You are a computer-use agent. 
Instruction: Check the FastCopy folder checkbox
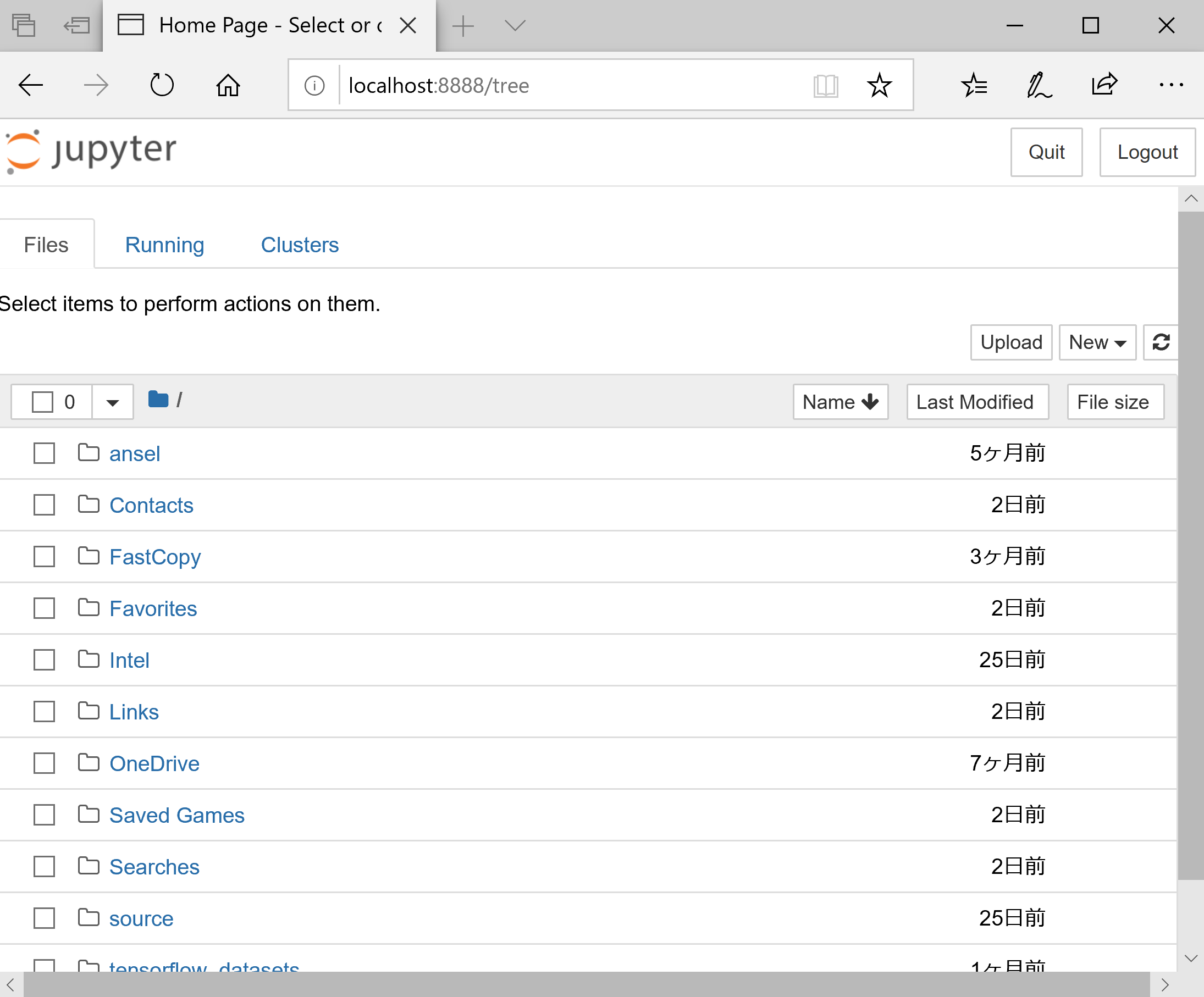pos(44,557)
